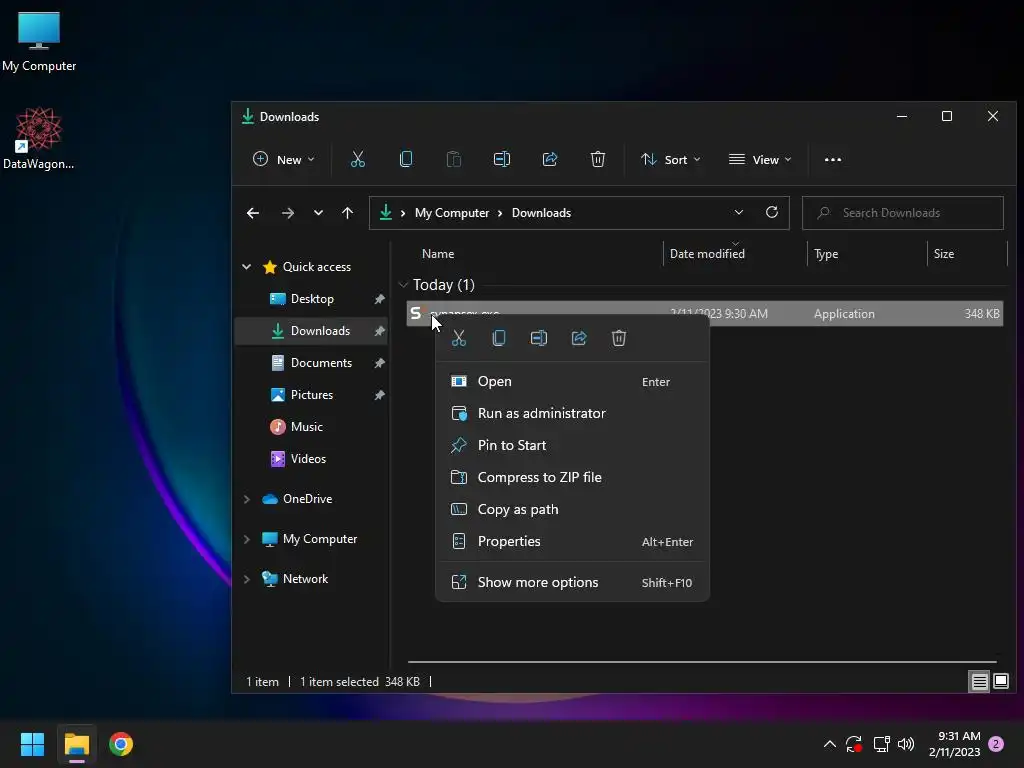
Task: Open the notification badge showing 2
Action: 996,744
